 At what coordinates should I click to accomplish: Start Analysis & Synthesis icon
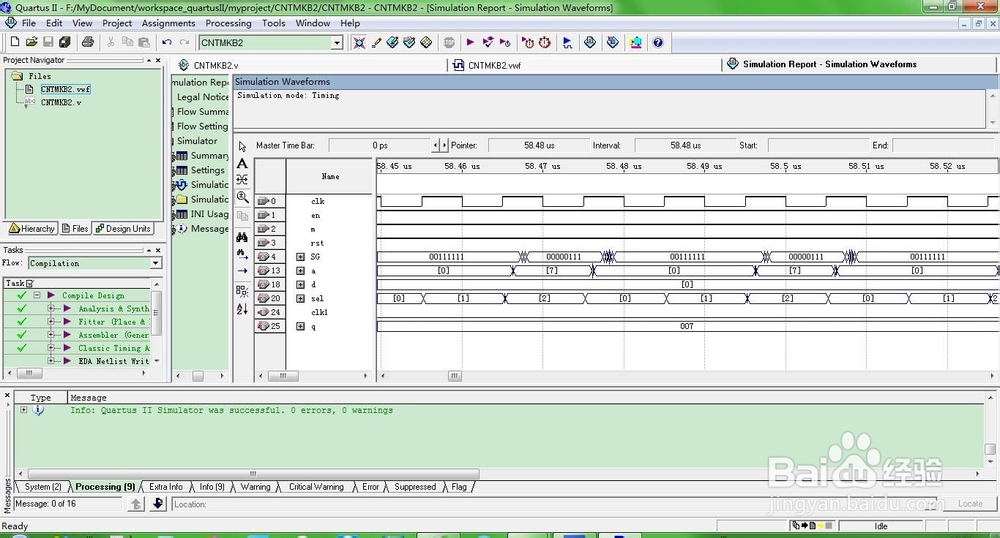tap(488, 43)
